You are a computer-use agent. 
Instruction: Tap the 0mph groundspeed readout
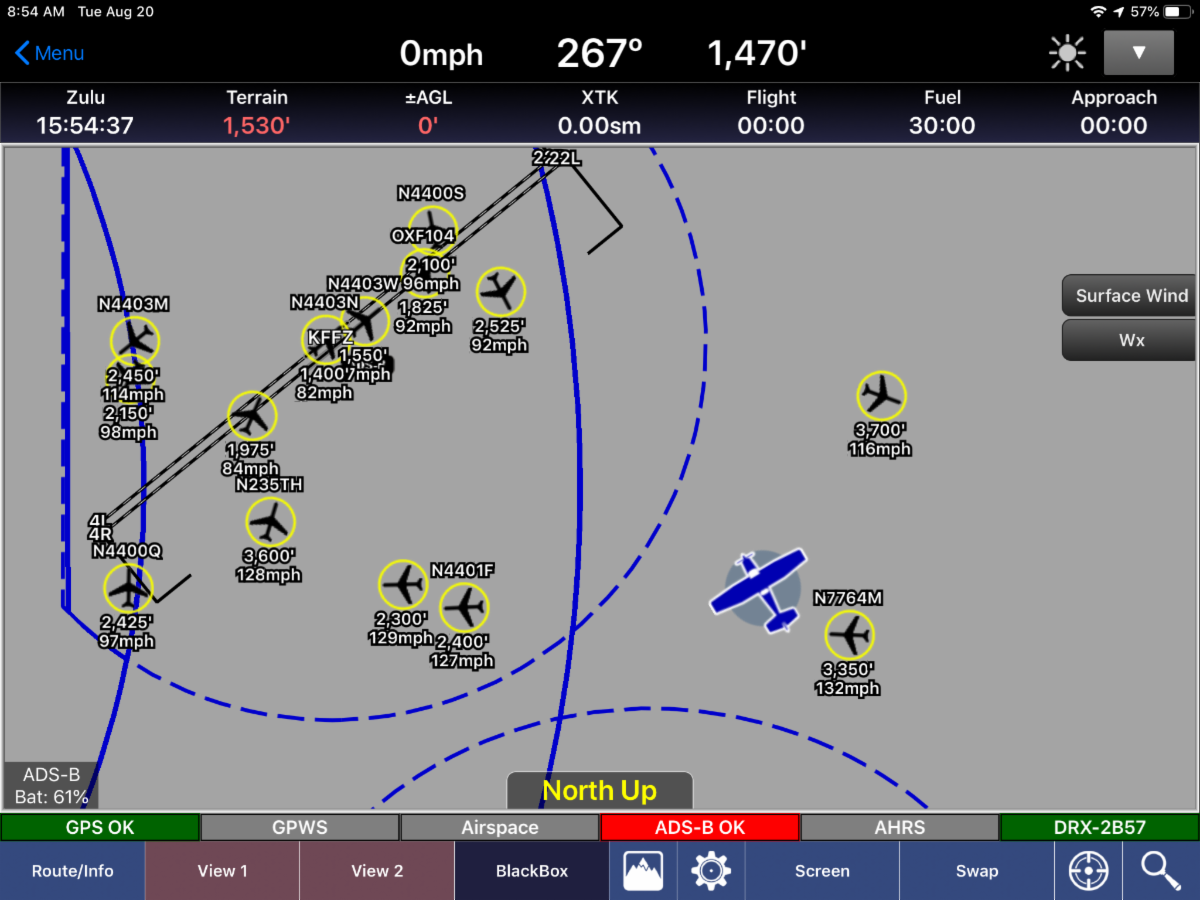click(x=441, y=54)
